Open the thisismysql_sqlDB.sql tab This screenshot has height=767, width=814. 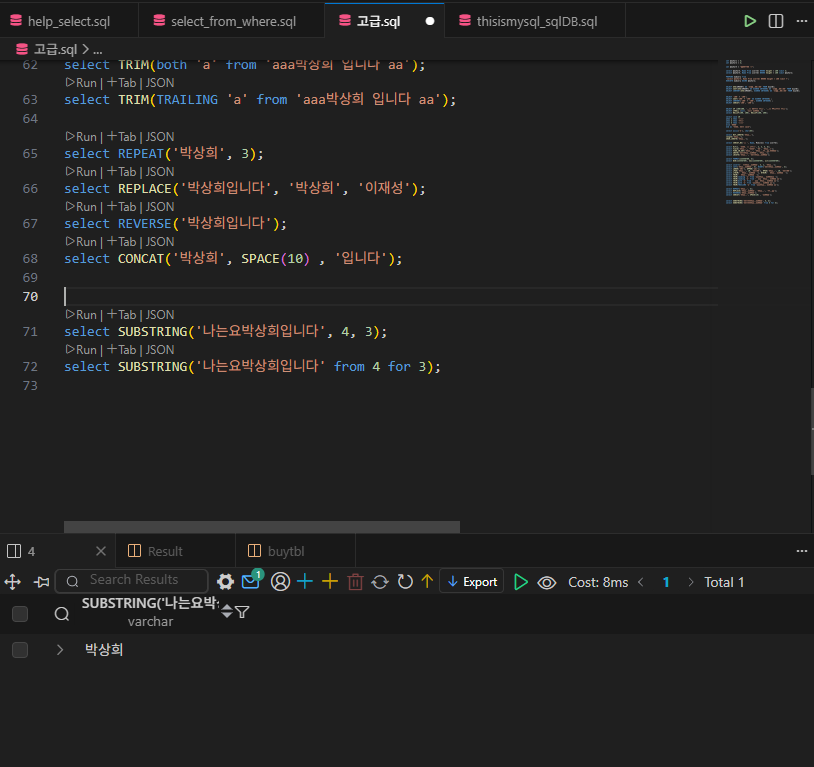(x=537, y=21)
